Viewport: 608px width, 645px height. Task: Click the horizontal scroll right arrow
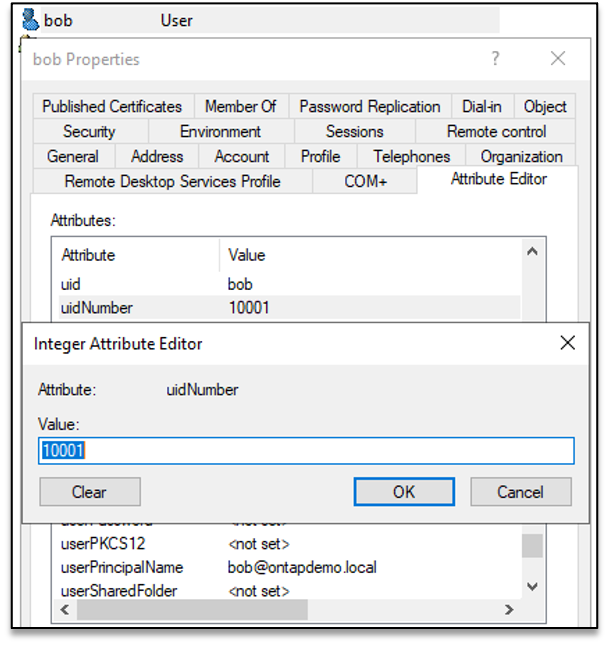coord(509,609)
